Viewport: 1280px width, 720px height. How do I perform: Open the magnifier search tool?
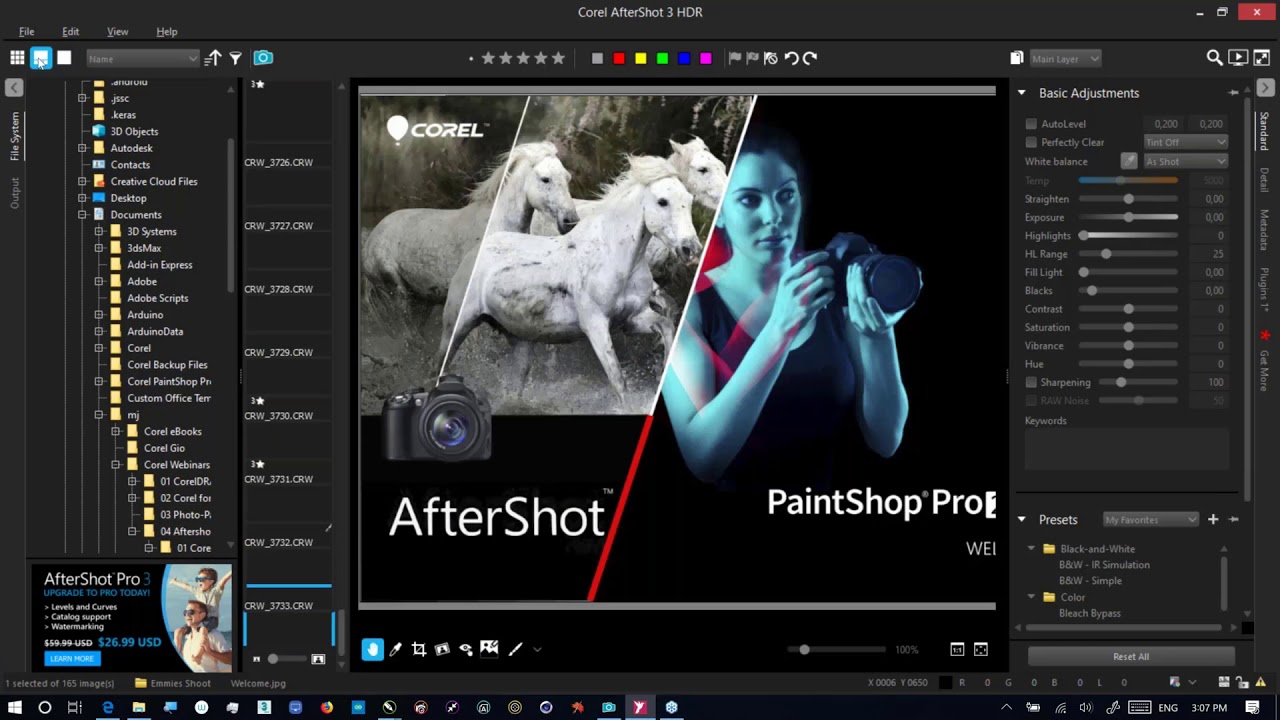tap(1214, 58)
